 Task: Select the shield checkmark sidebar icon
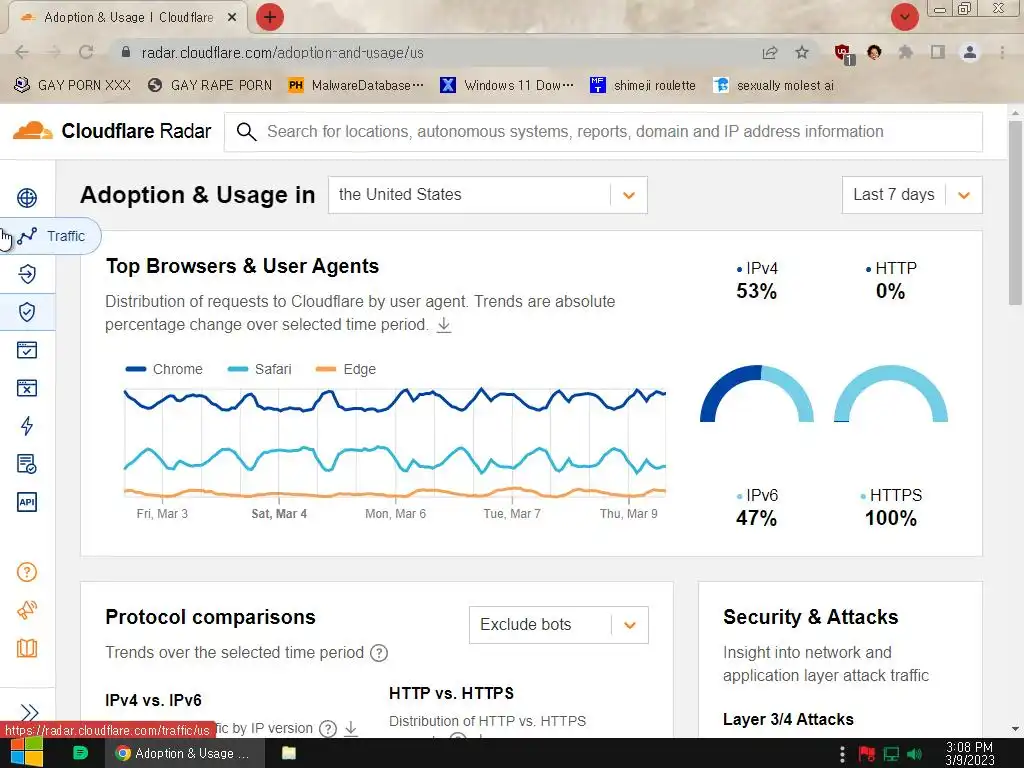[x=27, y=312]
